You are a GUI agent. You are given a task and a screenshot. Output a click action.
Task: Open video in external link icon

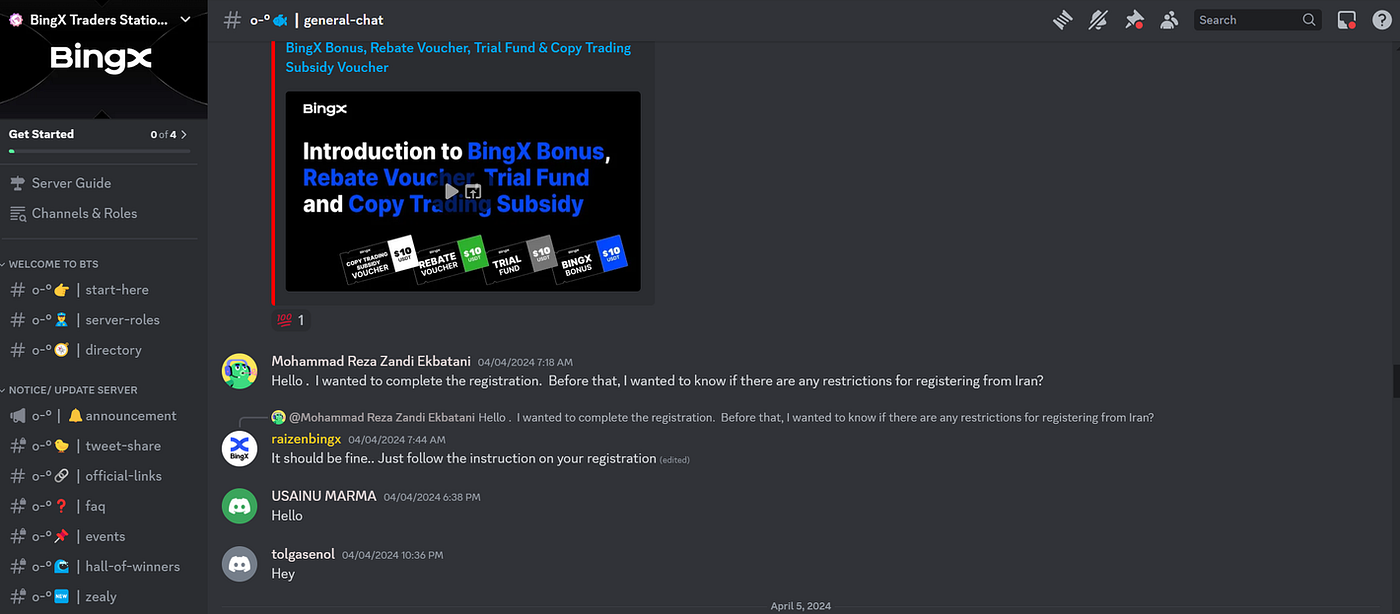(x=473, y=191)
